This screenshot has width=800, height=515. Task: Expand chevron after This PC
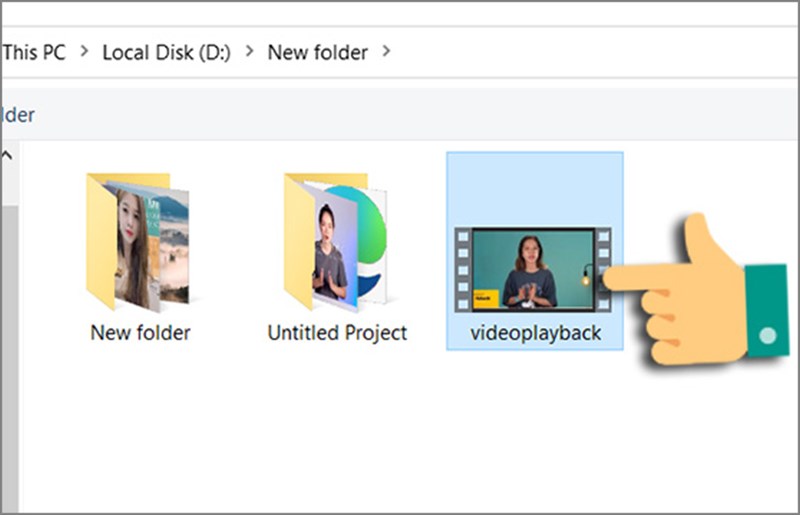click(84, 52)
